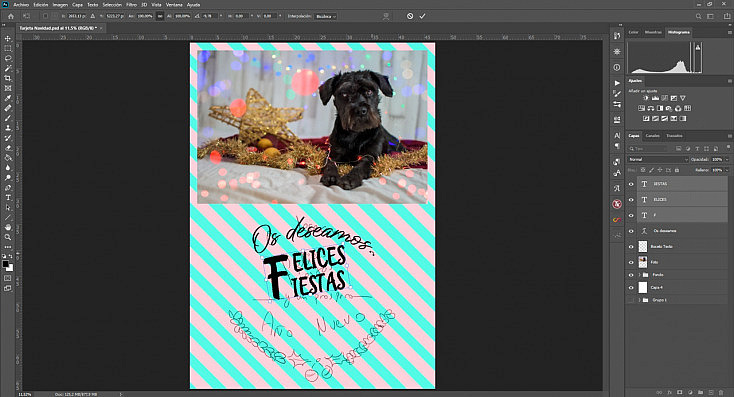The image size is (734, 397).
Task: Open the Histograma panel options menu
Action: point(729,32)
